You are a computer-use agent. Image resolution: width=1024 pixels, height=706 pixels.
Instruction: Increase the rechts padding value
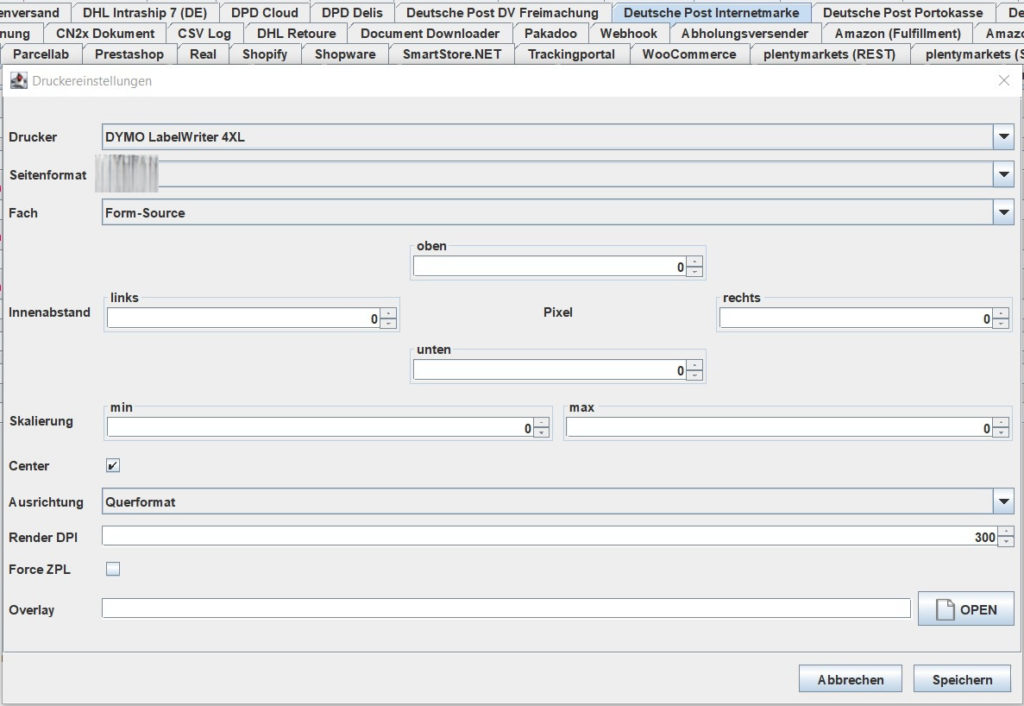pos(1001,313)
